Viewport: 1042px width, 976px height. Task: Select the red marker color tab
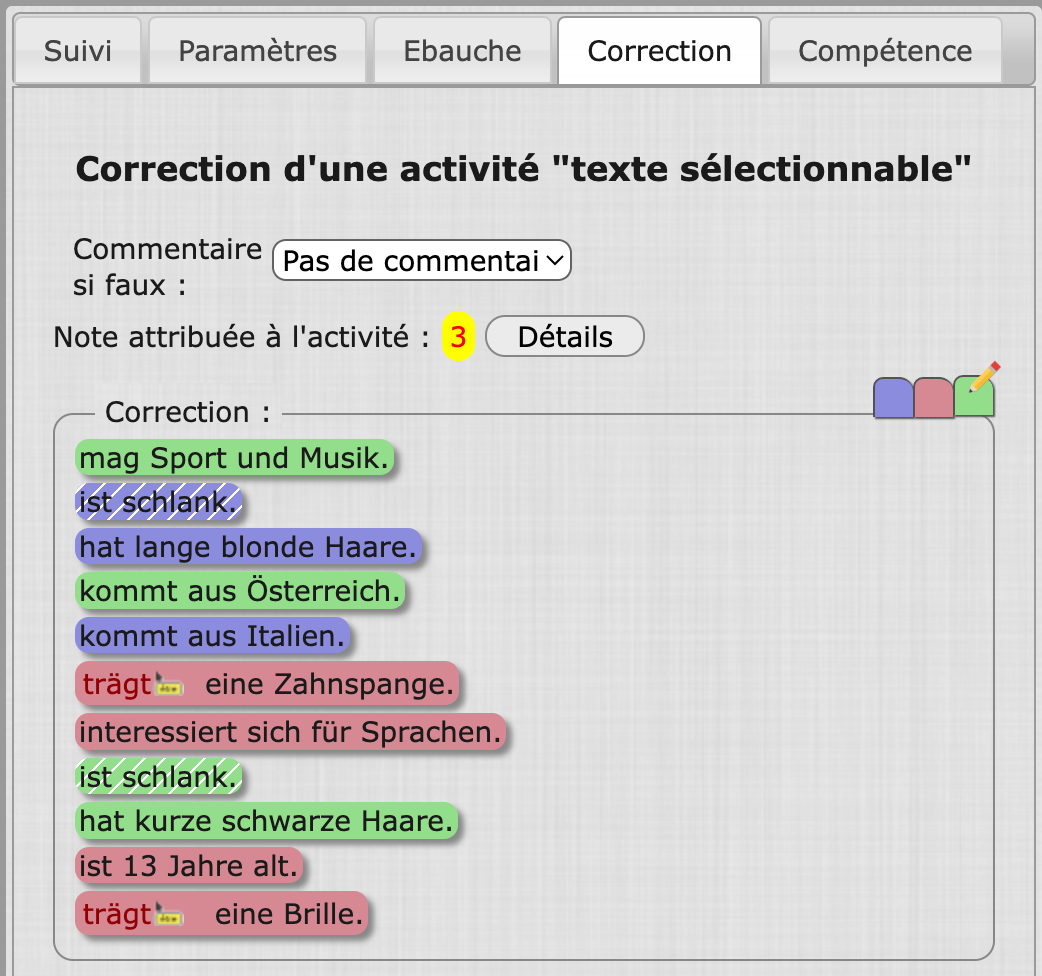click(933, 398)
